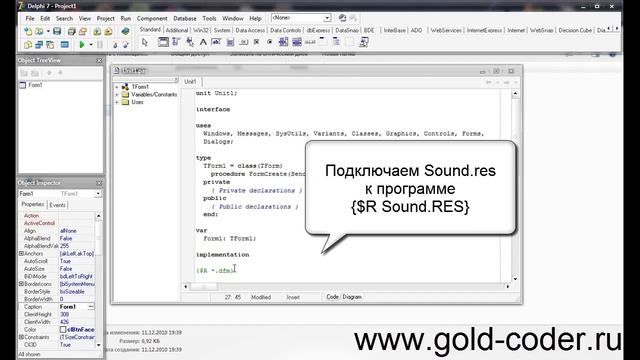
Task: Pick the CheckBox component in palette
Action: tap(256, 42)
